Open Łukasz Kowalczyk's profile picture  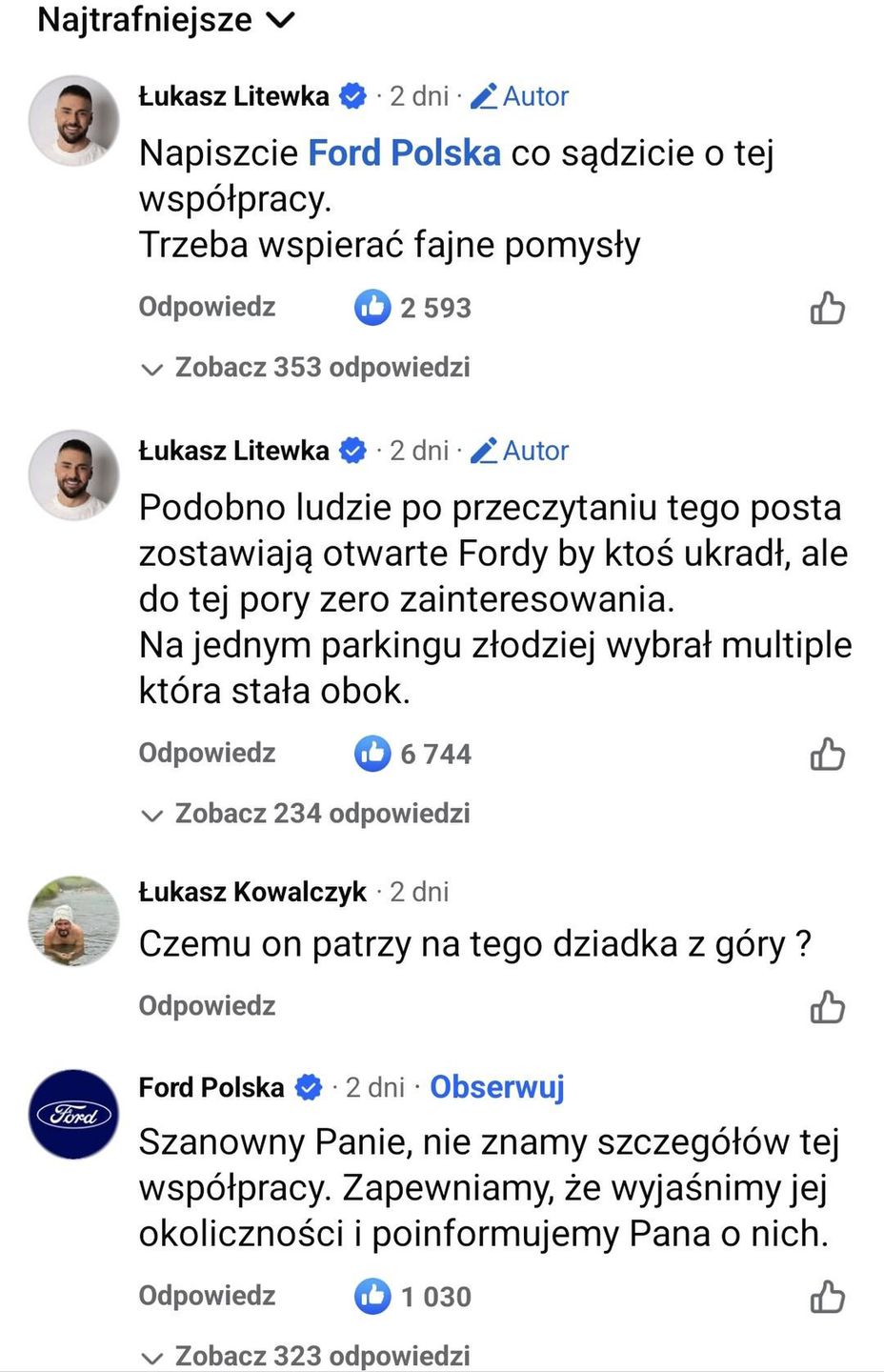73,920
